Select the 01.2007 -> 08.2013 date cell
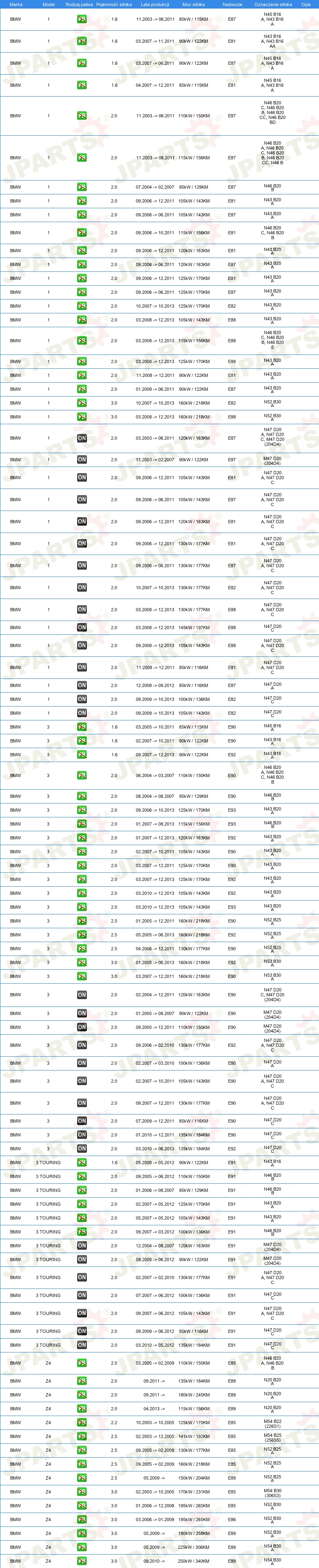The width and height of the screenshot is (319, 1568). 155,824
